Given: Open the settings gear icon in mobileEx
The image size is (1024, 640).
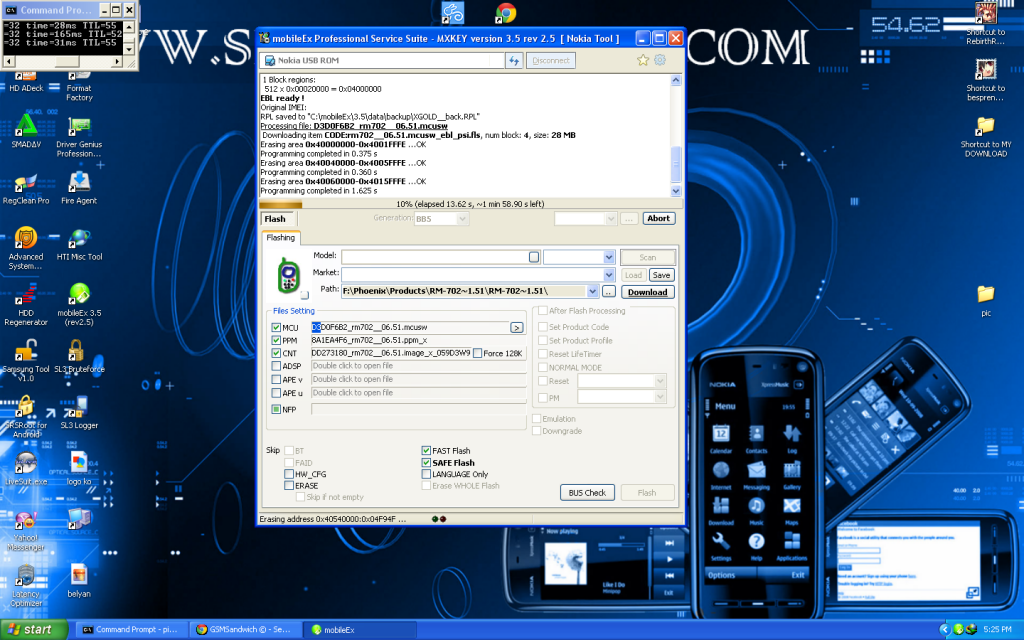Looking at the screenshot, I should pyautogui.click(x=660, y=61).
